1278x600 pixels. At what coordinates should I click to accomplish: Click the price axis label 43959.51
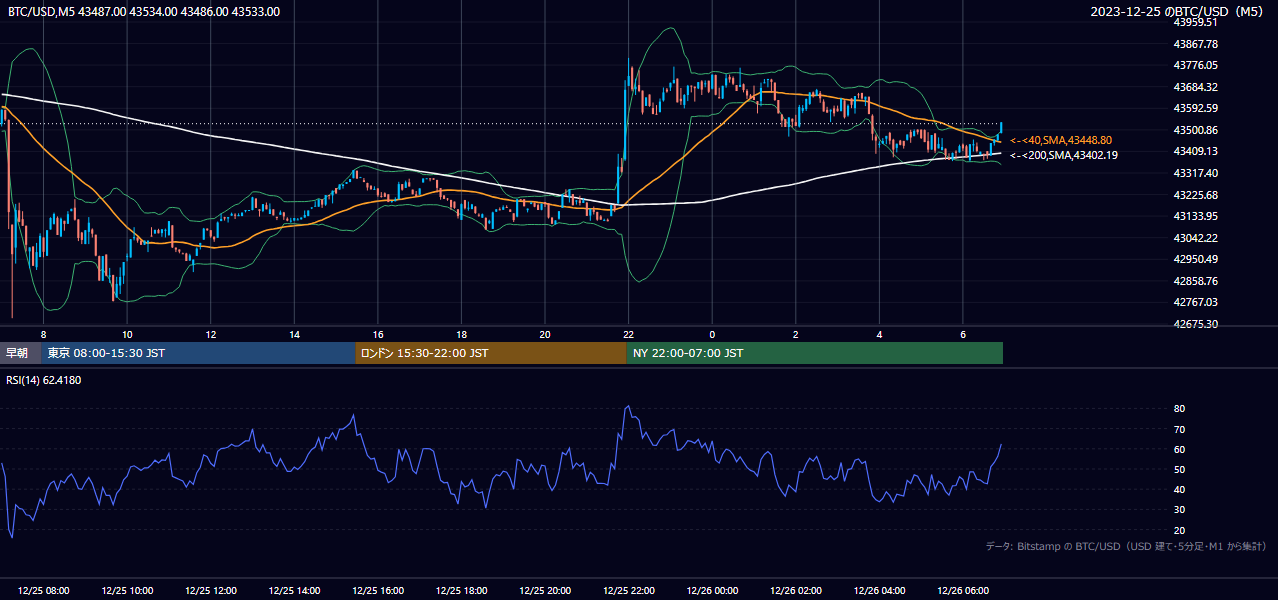coord(1195,22)
